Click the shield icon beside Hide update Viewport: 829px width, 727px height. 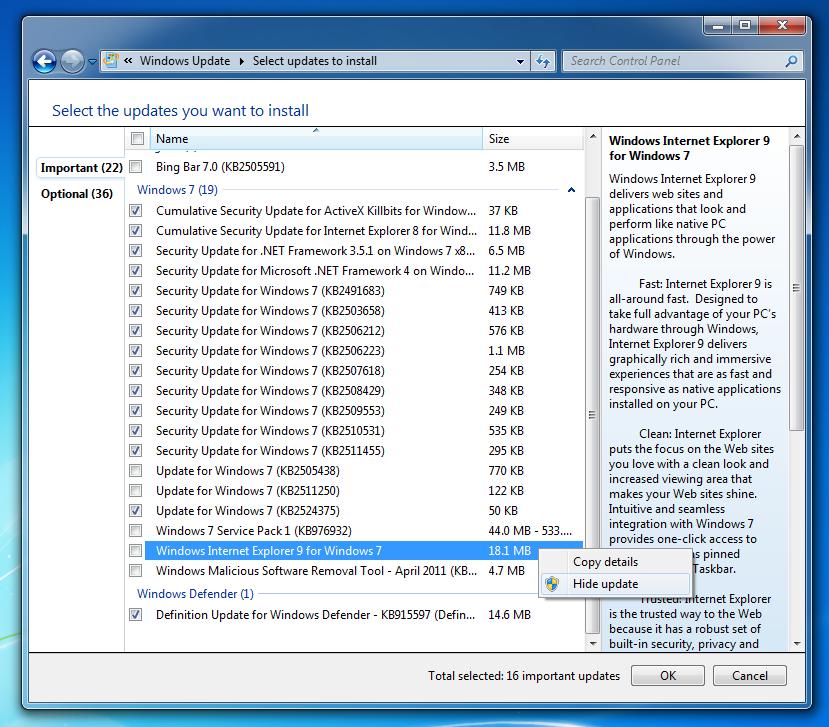(x=552, y=584)
